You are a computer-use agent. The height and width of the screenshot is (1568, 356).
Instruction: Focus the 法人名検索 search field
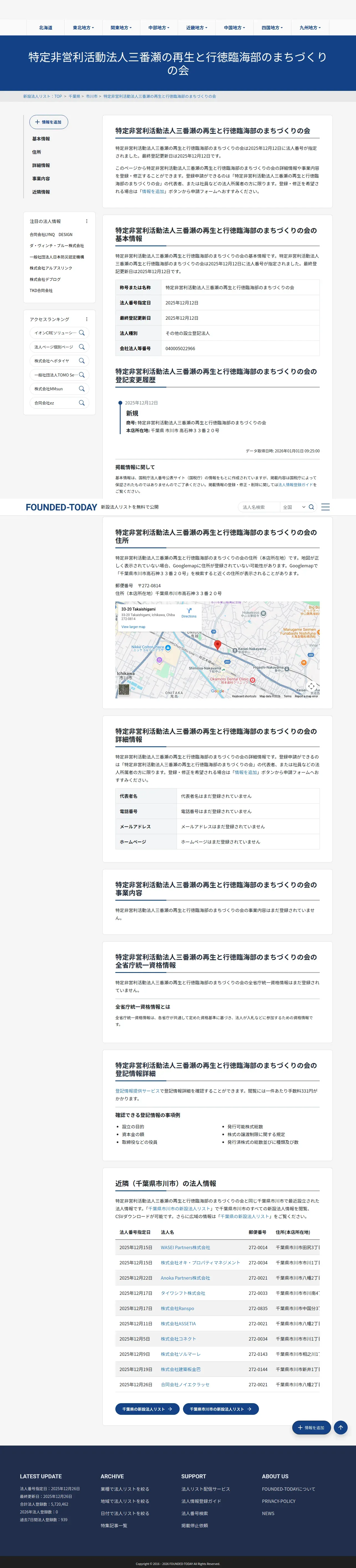point(259,507)
